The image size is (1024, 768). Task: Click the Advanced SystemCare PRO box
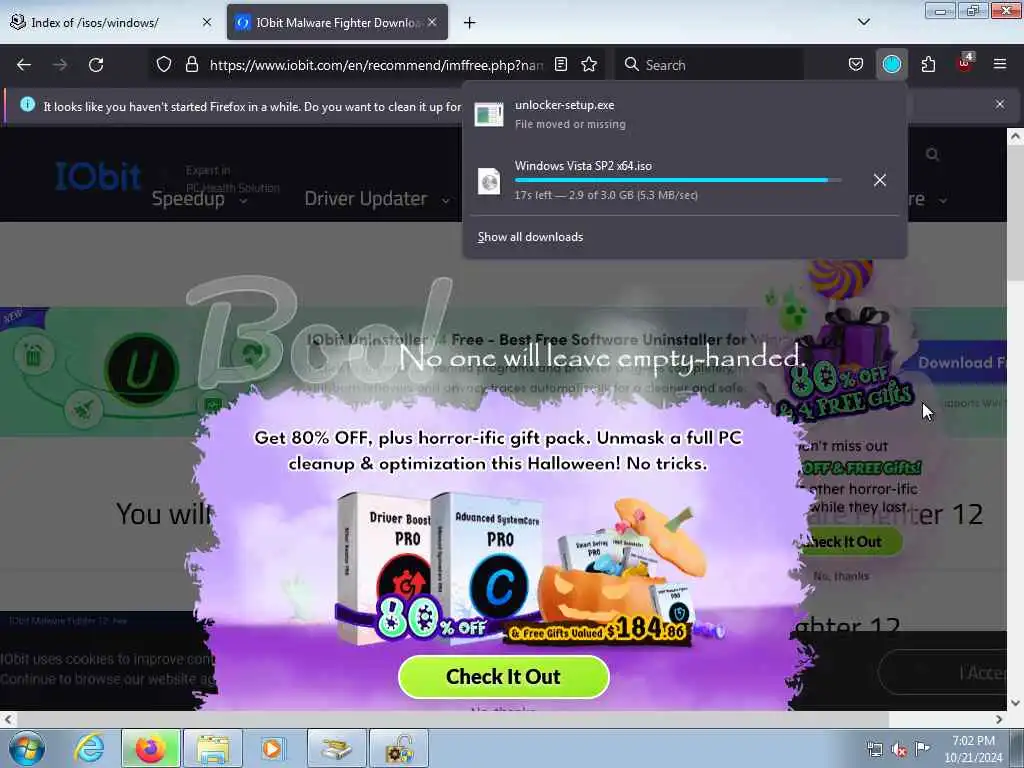(x=487, y=565)
